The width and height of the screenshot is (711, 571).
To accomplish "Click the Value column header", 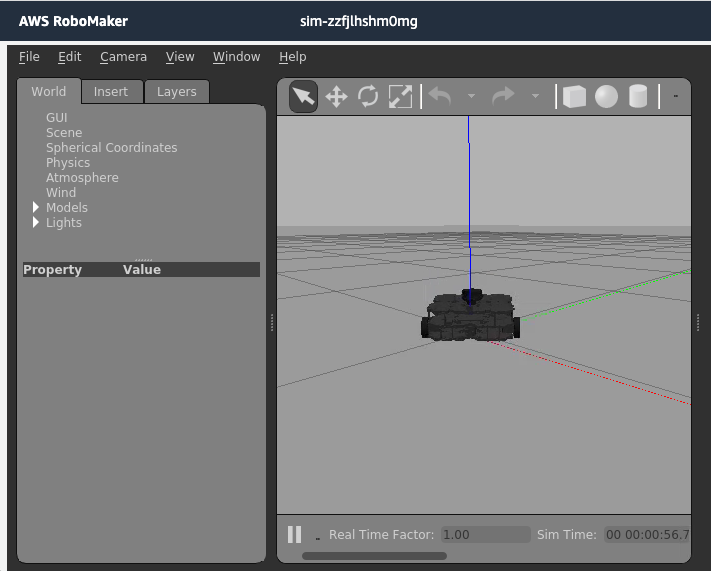I will tap(142, 269).
